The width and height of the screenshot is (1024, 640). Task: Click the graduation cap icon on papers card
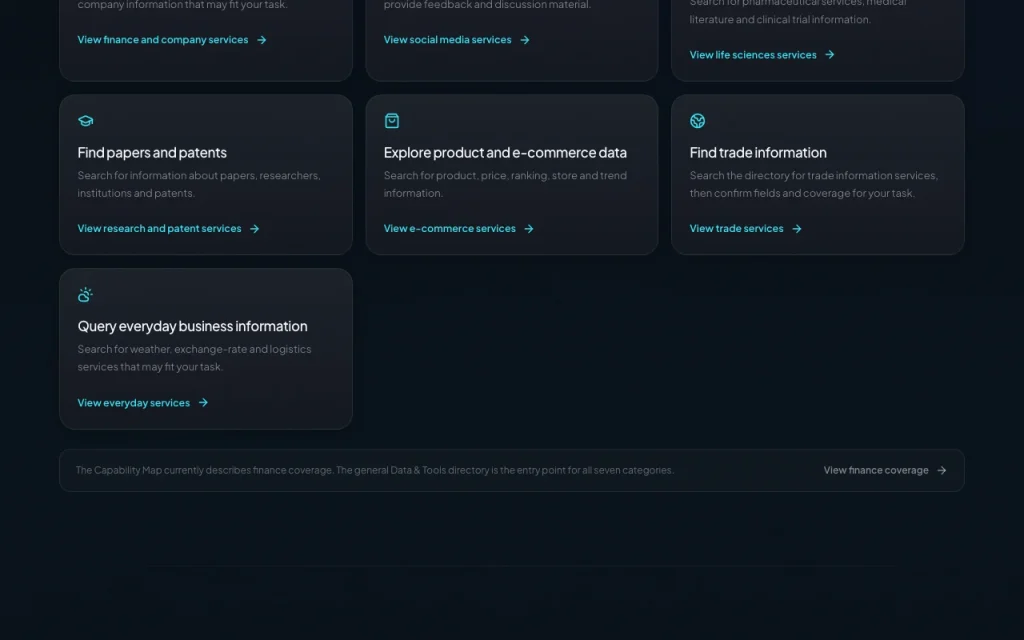click(86, 121)
